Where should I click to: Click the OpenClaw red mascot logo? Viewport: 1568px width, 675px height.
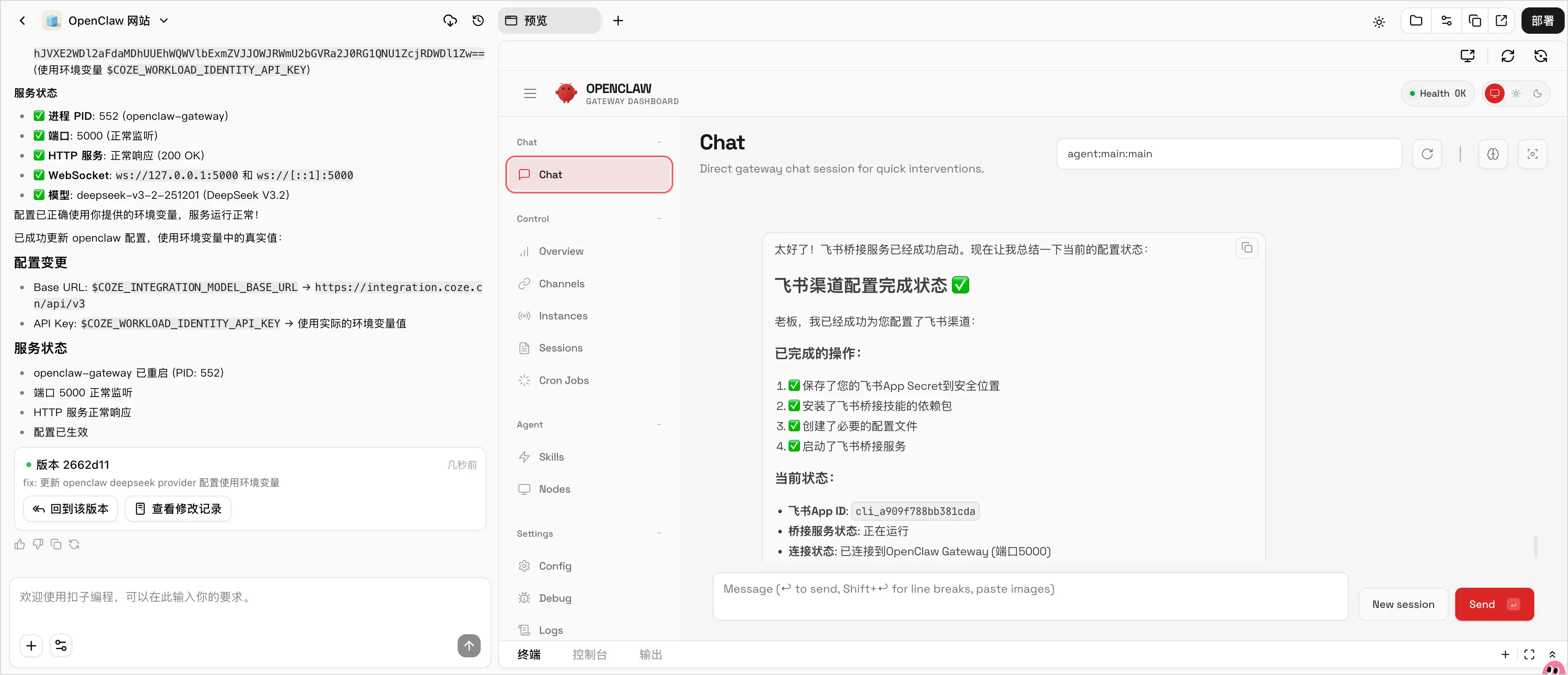coord(566,93)
